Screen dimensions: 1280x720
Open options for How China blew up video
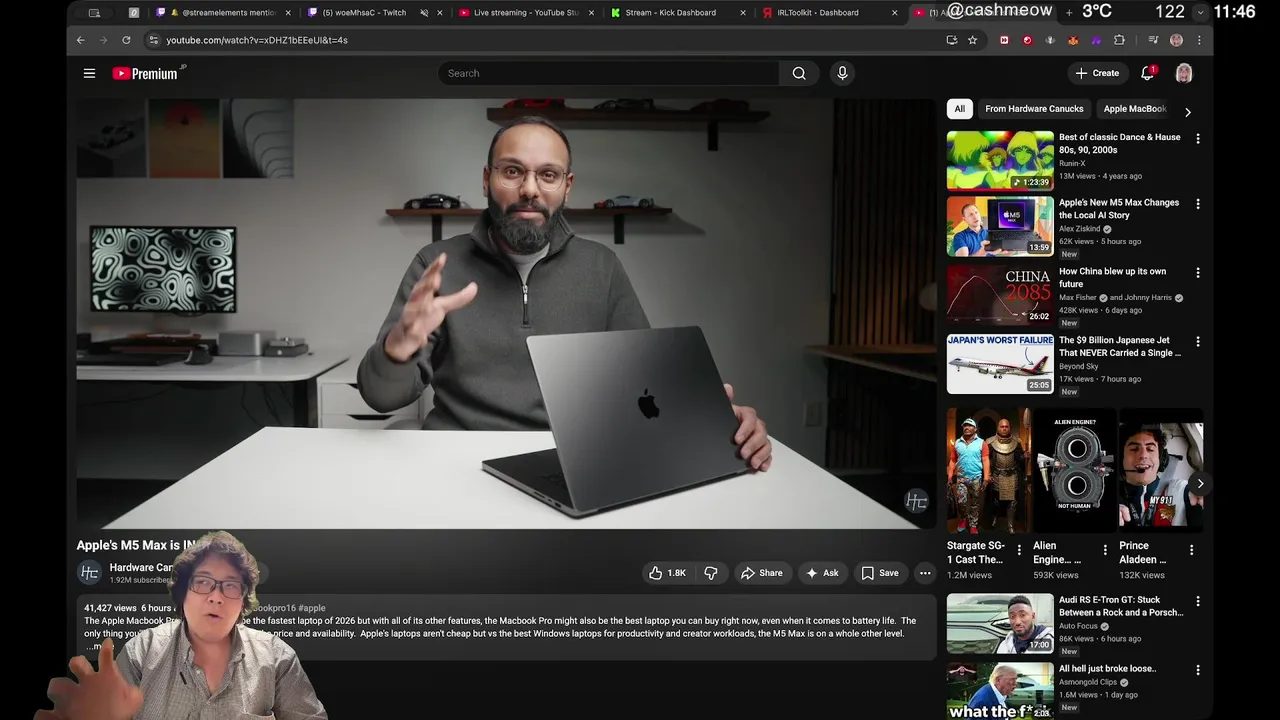click(x=1198, y=273)
